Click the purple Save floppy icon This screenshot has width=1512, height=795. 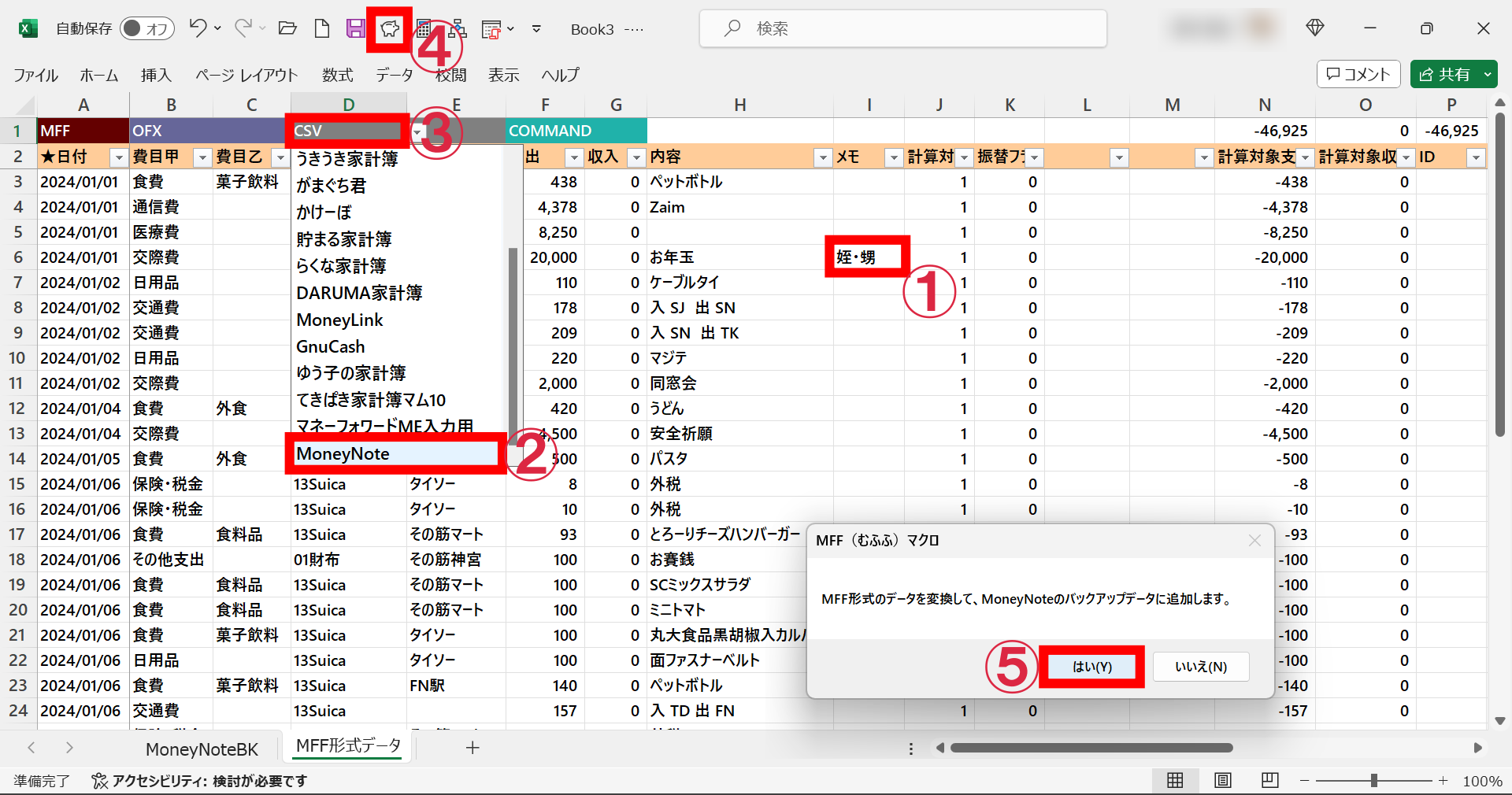click(355, 29)
